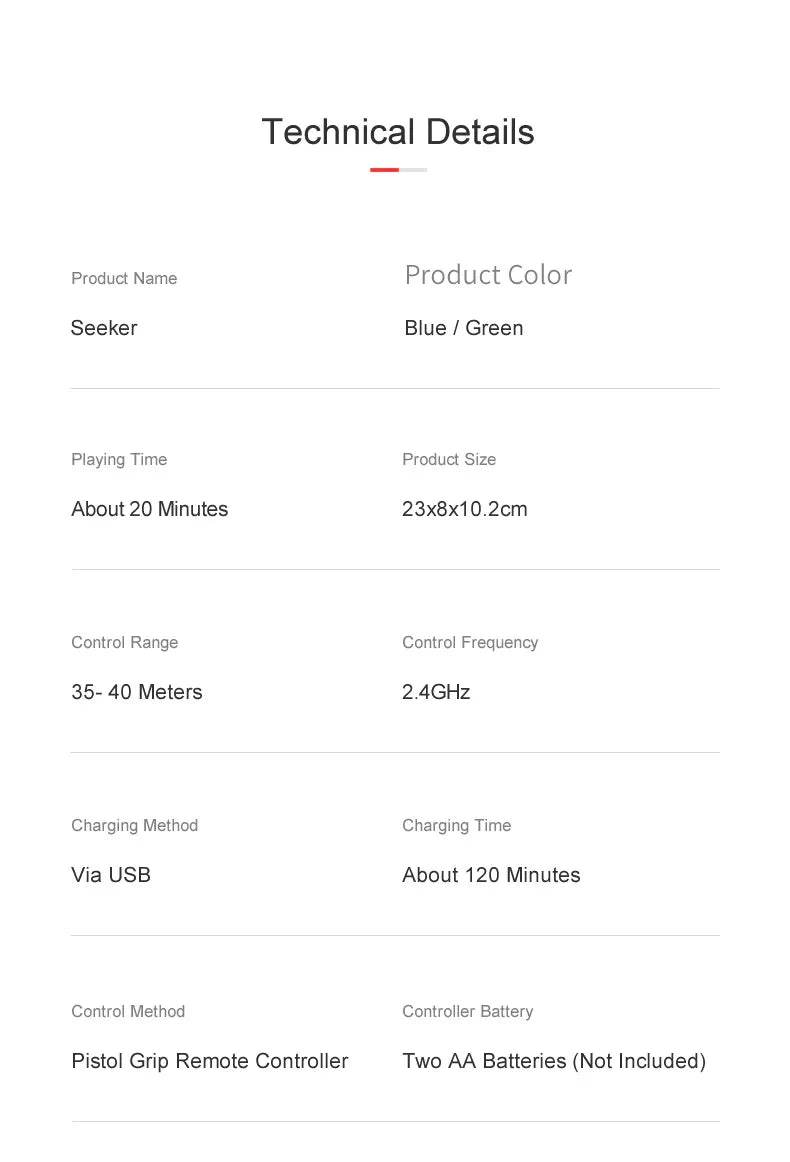The image size is (790, 1162).
Task: Select the Product Name label
Action: (124, 278)
